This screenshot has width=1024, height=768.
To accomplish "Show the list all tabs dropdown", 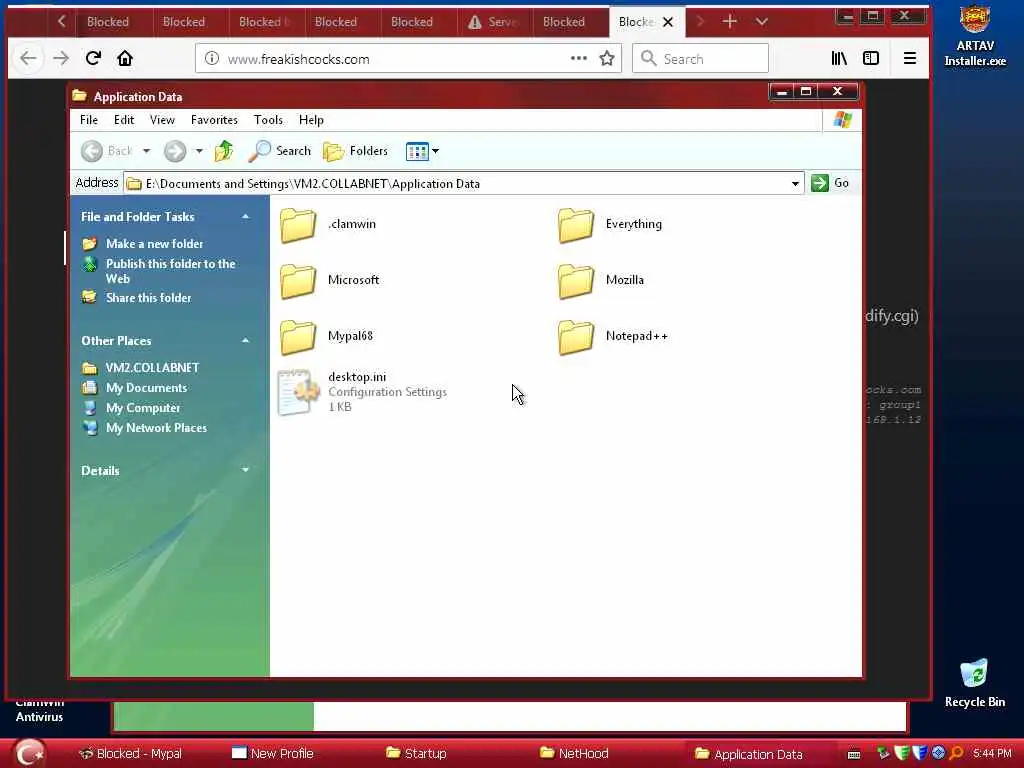I will click(761, 22).
